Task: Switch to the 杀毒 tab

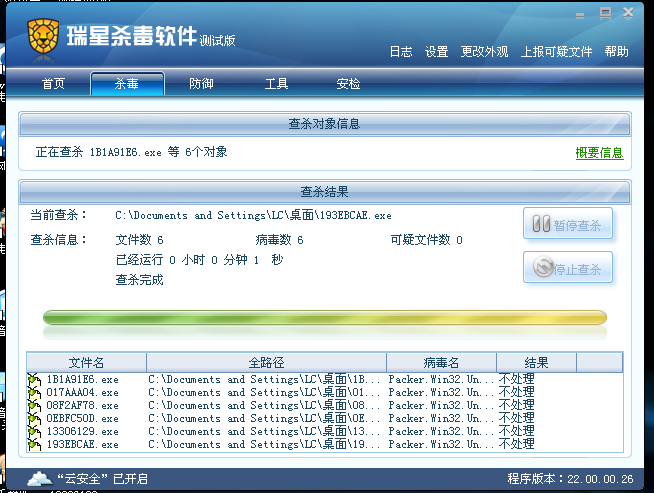Action: (127, 84)
